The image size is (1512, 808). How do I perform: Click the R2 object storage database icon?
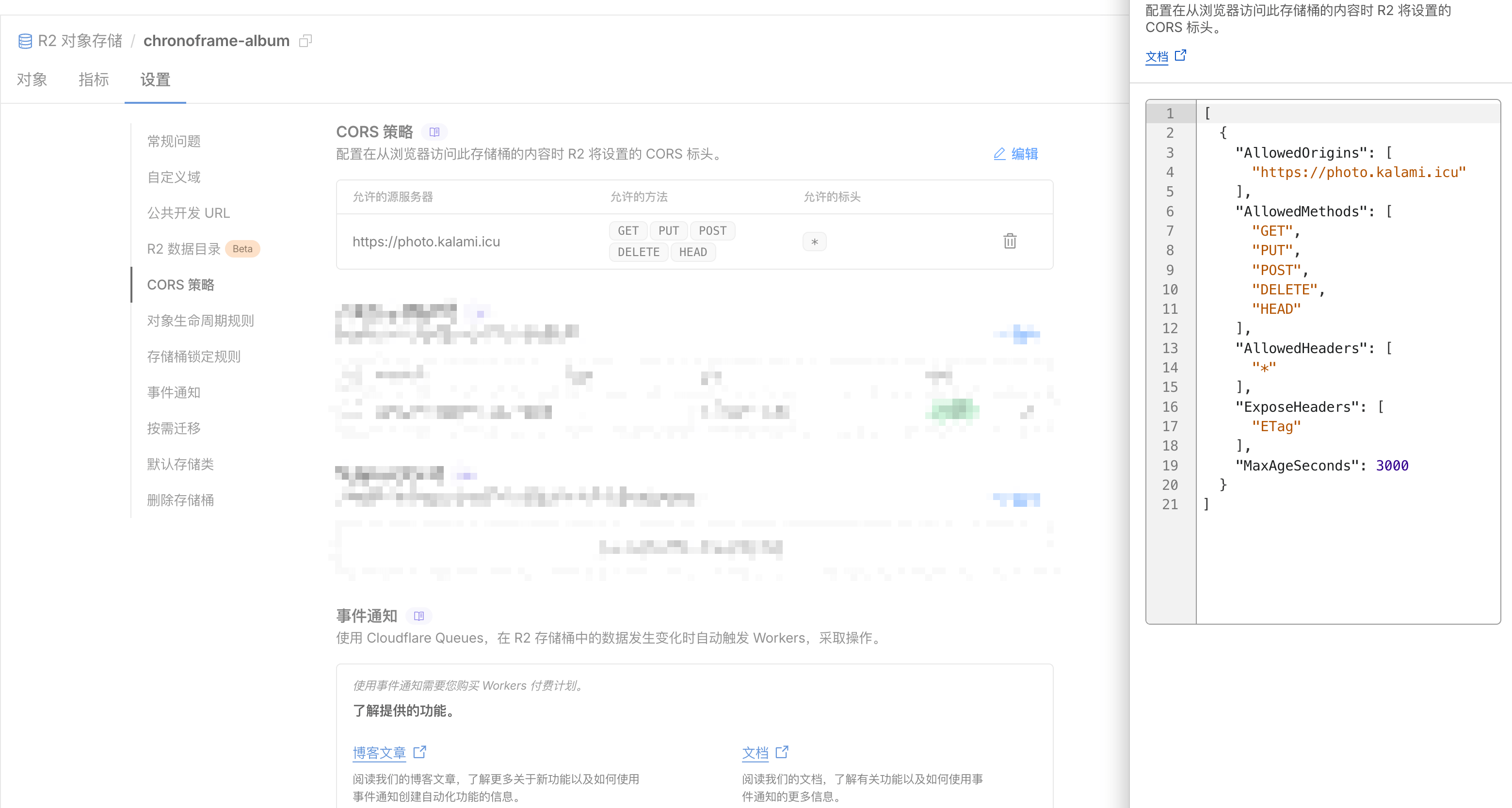click(x=25, y=41)
